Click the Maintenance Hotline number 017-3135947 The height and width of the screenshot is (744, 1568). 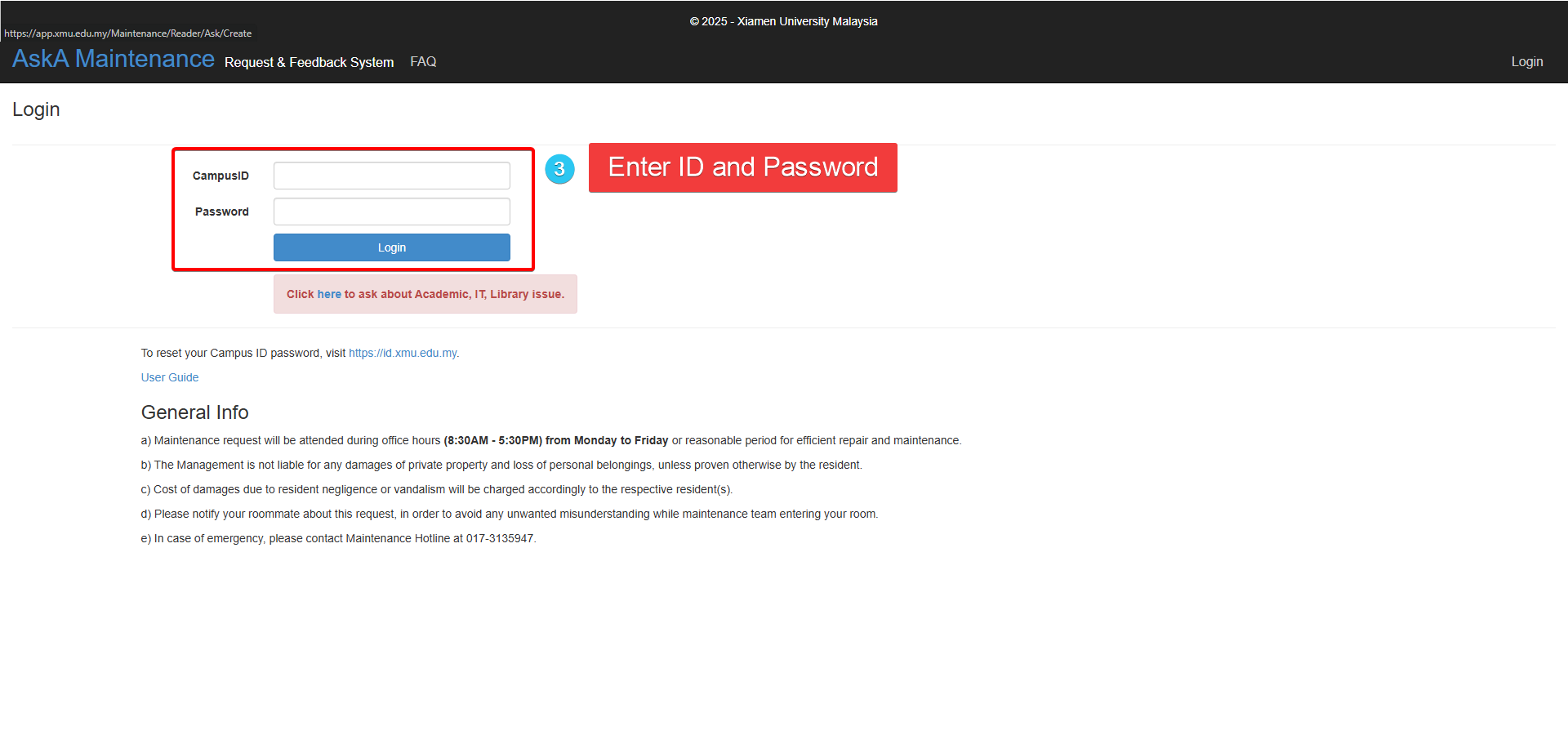point(499,538)
